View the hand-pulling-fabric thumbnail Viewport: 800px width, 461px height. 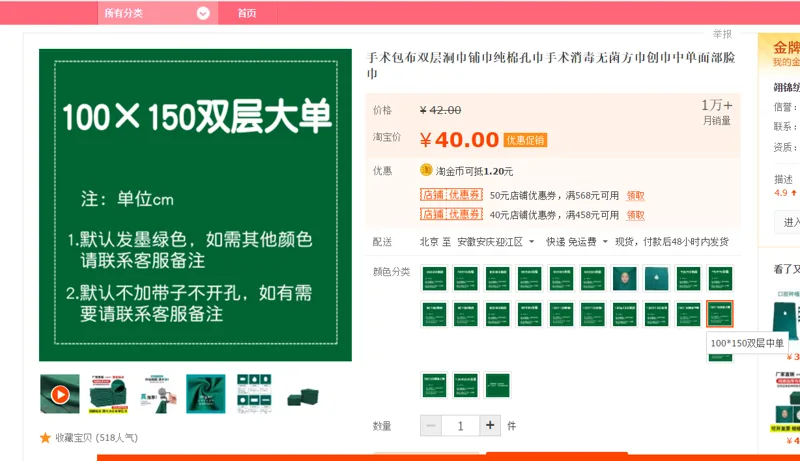pos(158,394)
